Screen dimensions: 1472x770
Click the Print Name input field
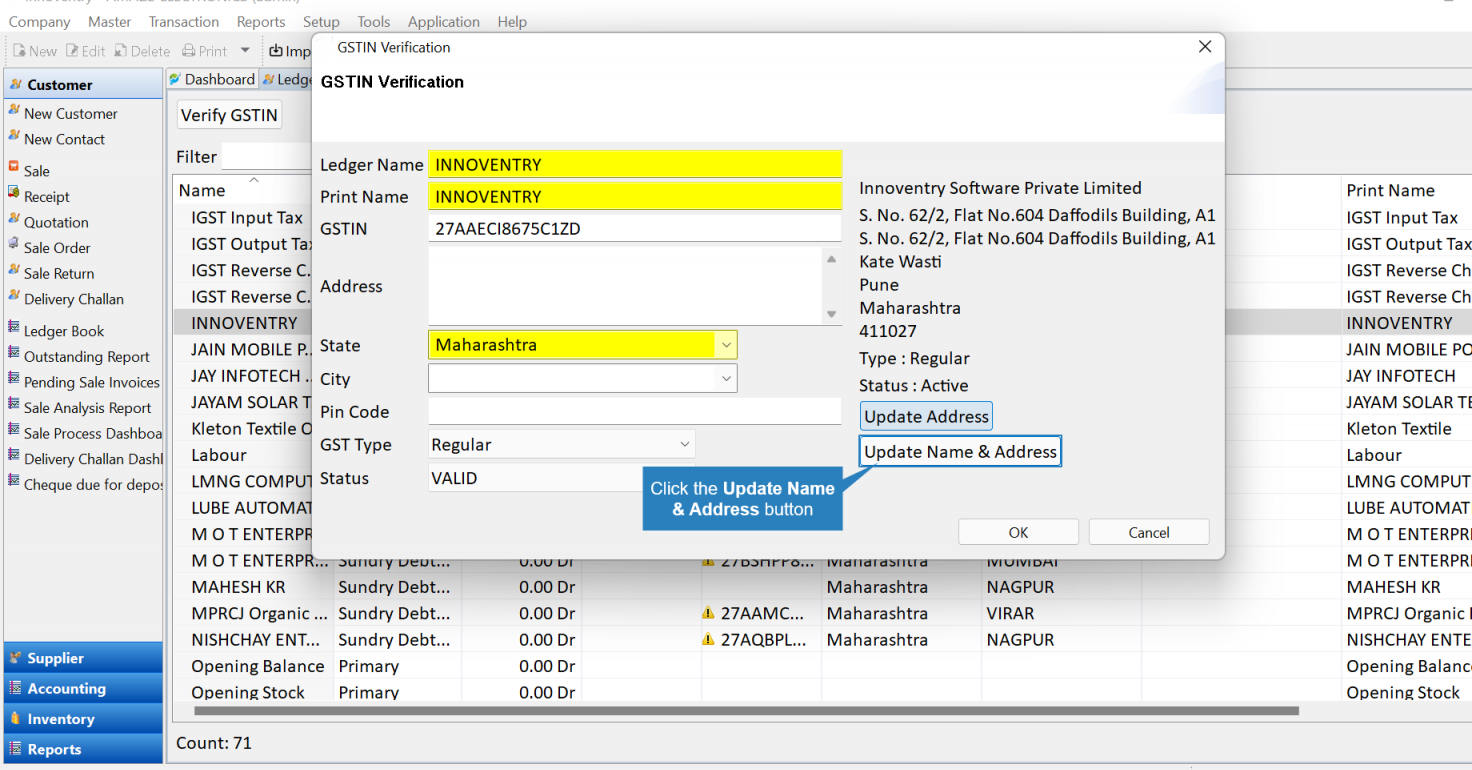pos(635,197)
